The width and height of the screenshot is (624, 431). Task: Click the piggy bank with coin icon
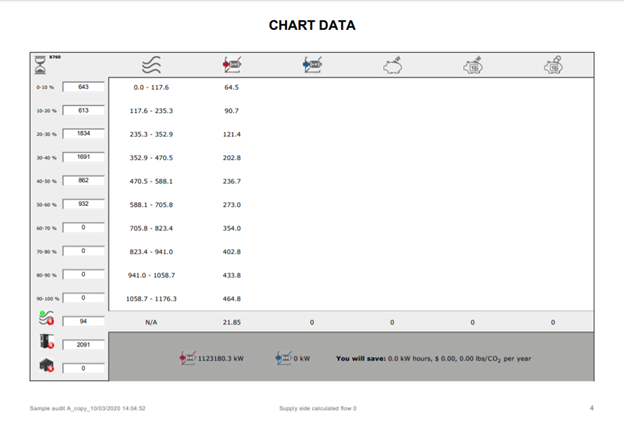(x=554, y=65)
